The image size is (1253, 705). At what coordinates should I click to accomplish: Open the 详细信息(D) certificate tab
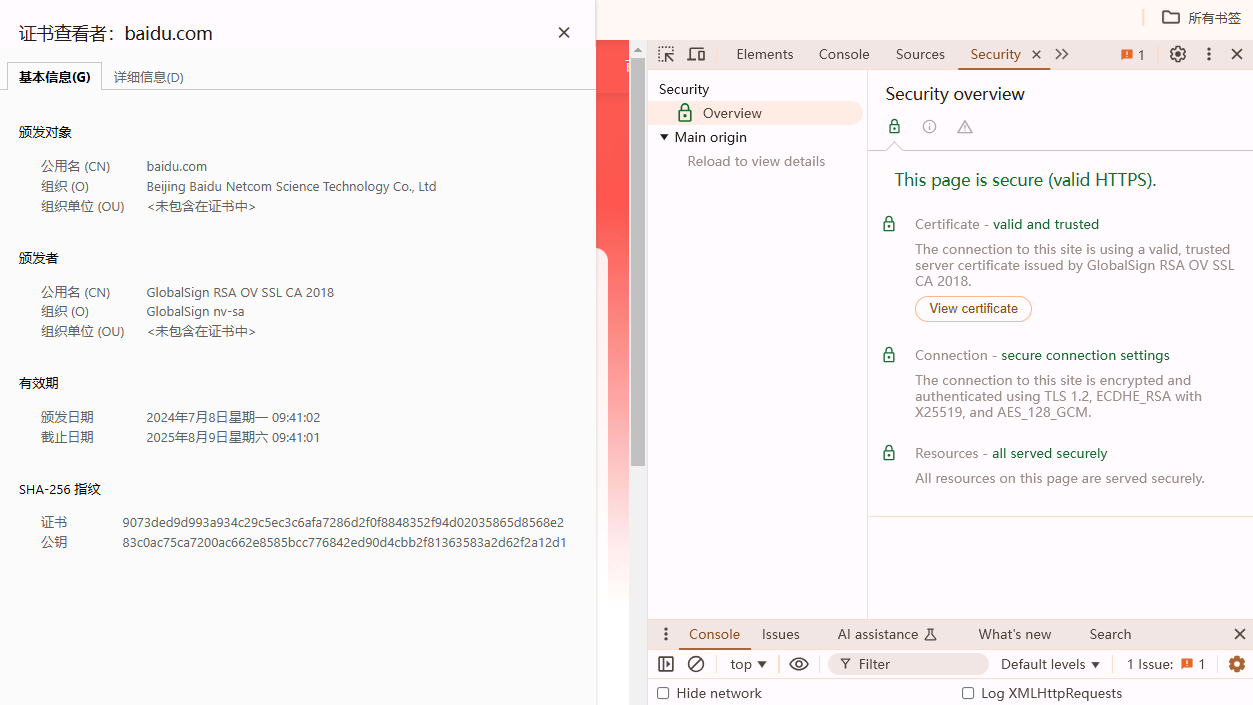pos(149,77)
